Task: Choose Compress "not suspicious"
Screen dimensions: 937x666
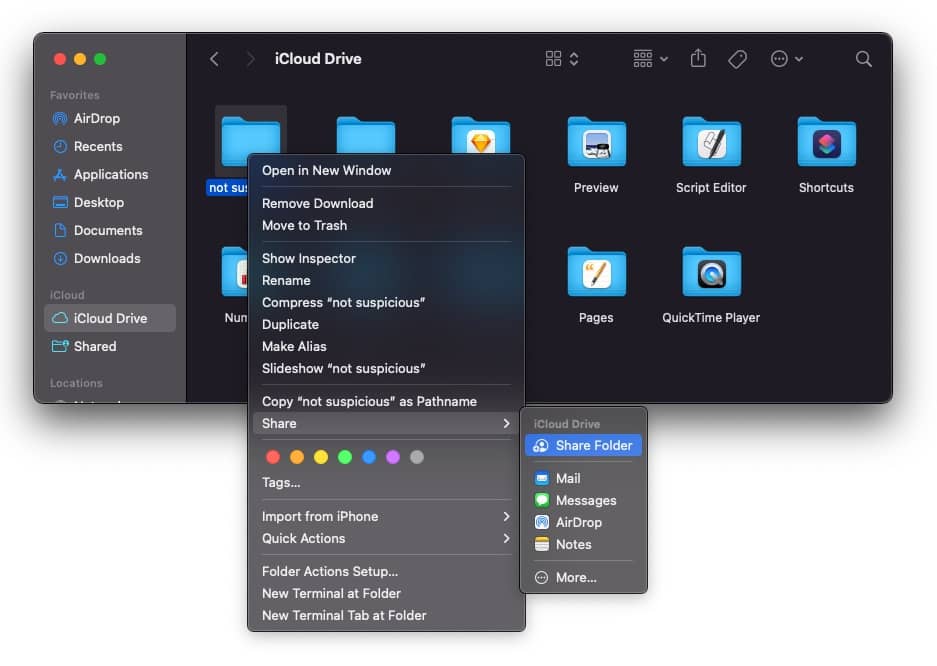Action: 386,303
